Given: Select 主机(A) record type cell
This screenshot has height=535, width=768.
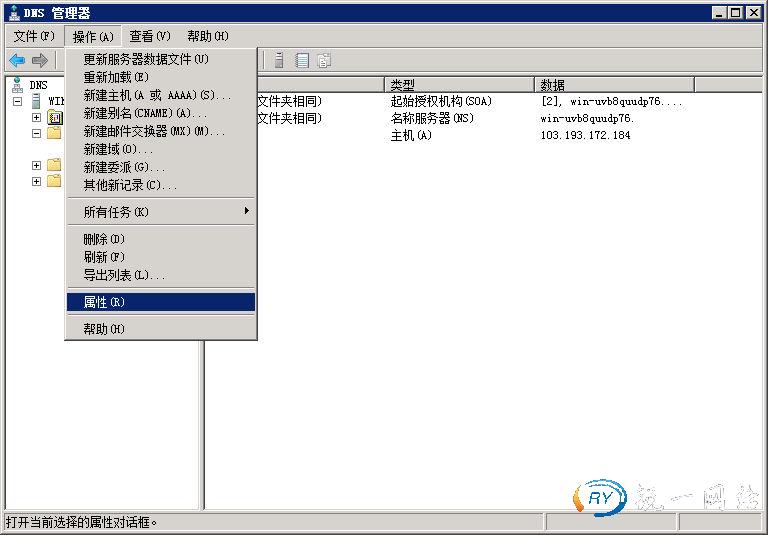Looking at the screenshot, I should coord(411,135).
